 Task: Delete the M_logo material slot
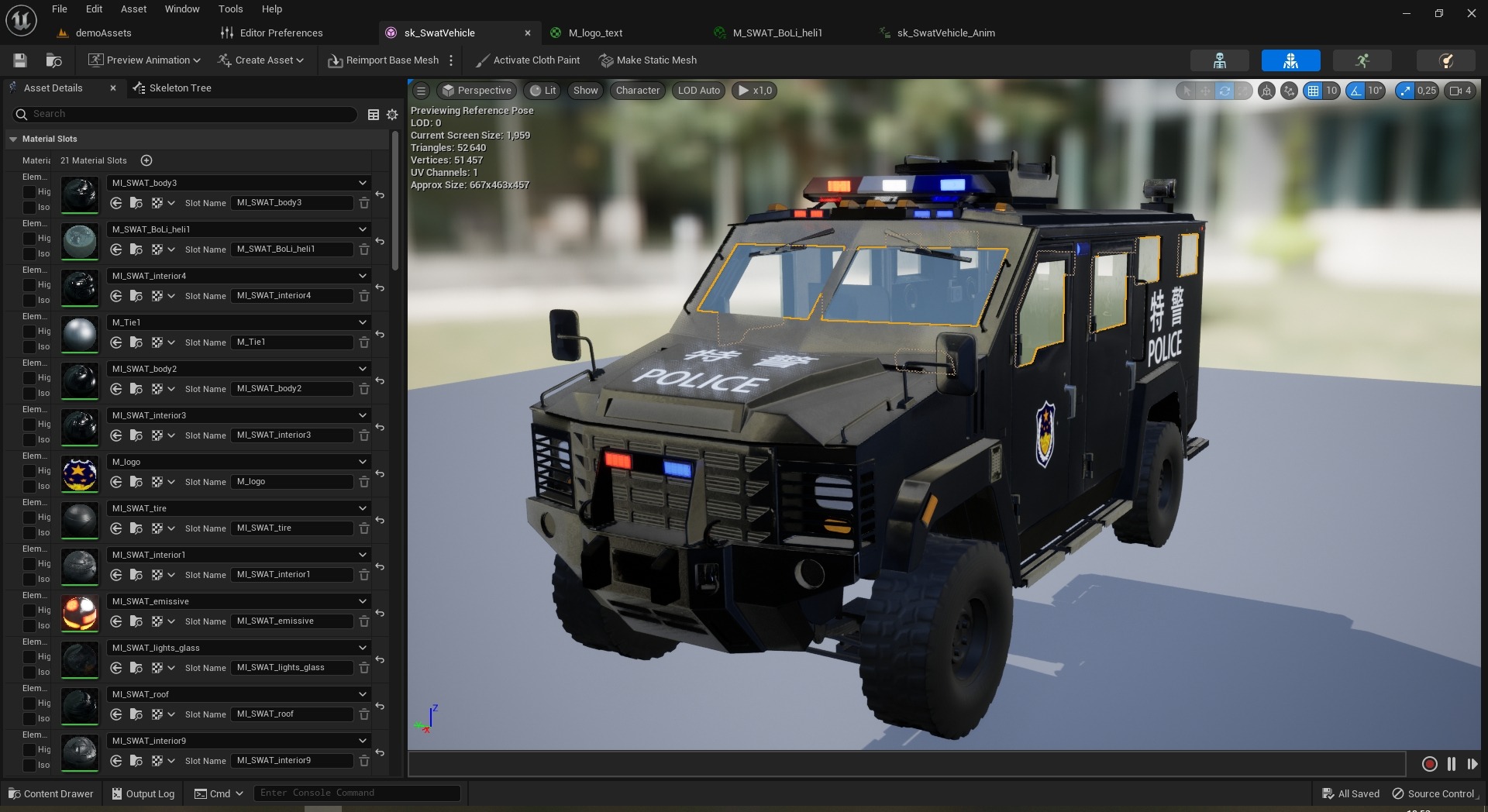coord(363,482)
